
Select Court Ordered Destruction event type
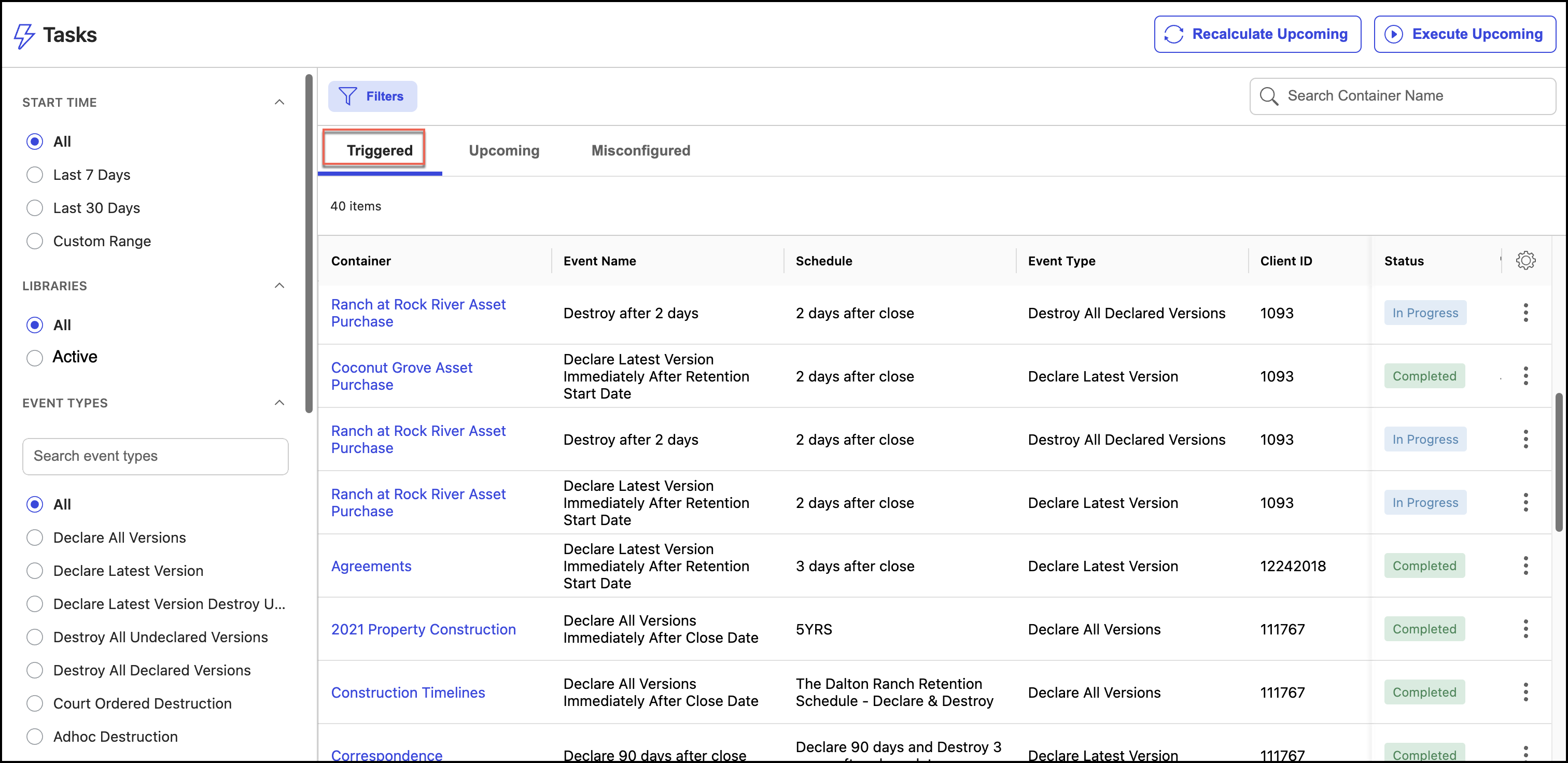(35, 703)
